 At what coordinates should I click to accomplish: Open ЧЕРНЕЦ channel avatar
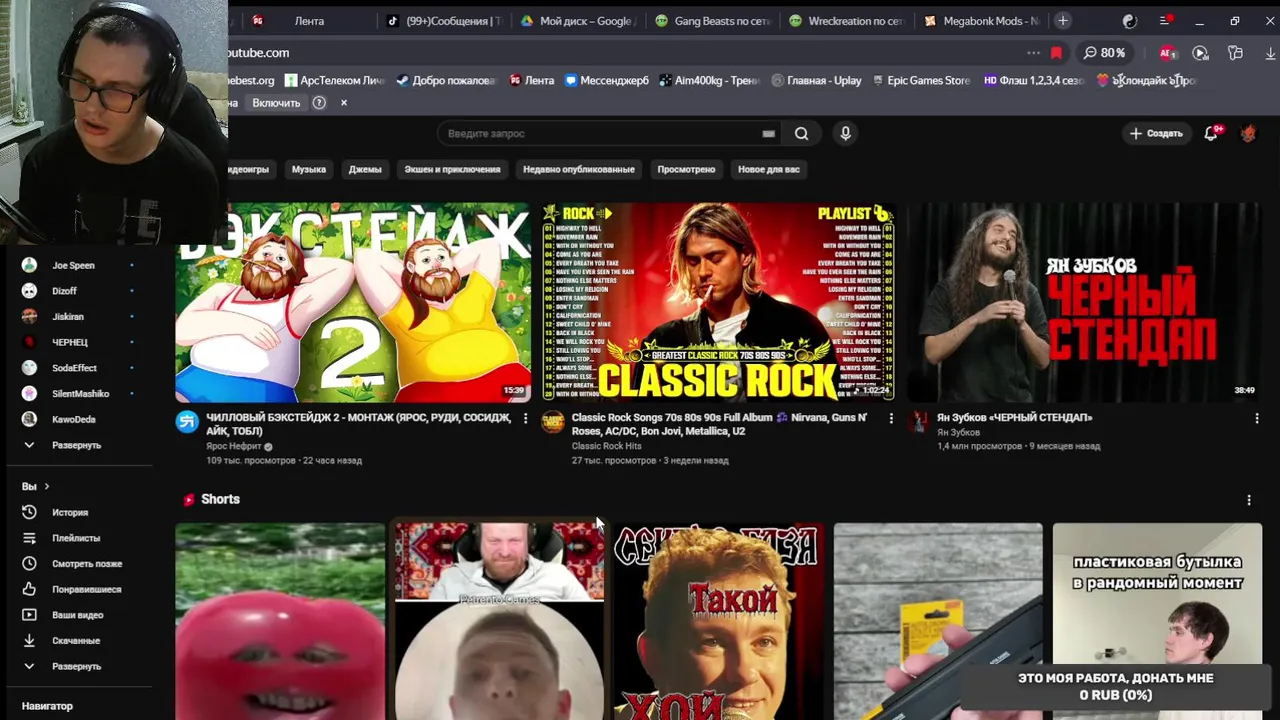pos(29,342)
